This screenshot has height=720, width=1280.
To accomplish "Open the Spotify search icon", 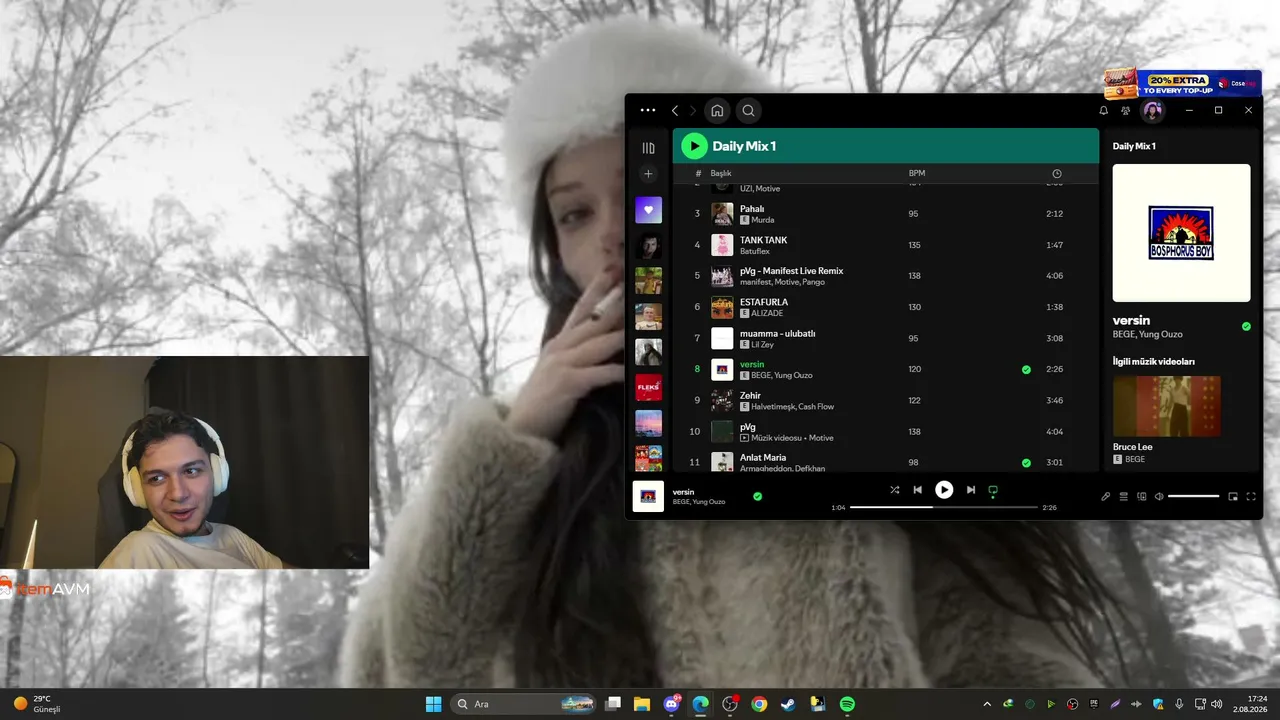I will [748, 110].
